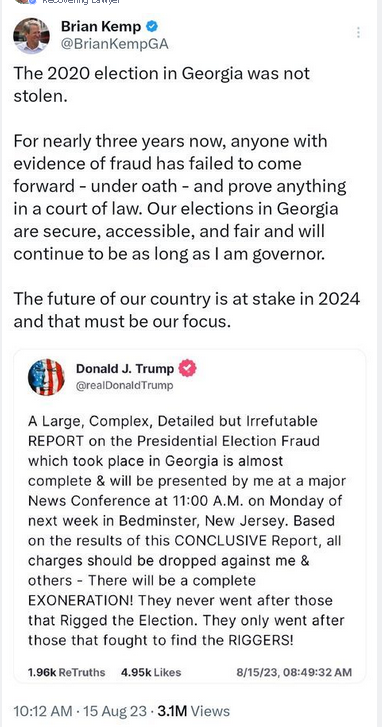Image resolution: width=385 pixels, height=727 pixels.
Task: Click the red verified badge beside Donald J. Trump
Action: 188,369
